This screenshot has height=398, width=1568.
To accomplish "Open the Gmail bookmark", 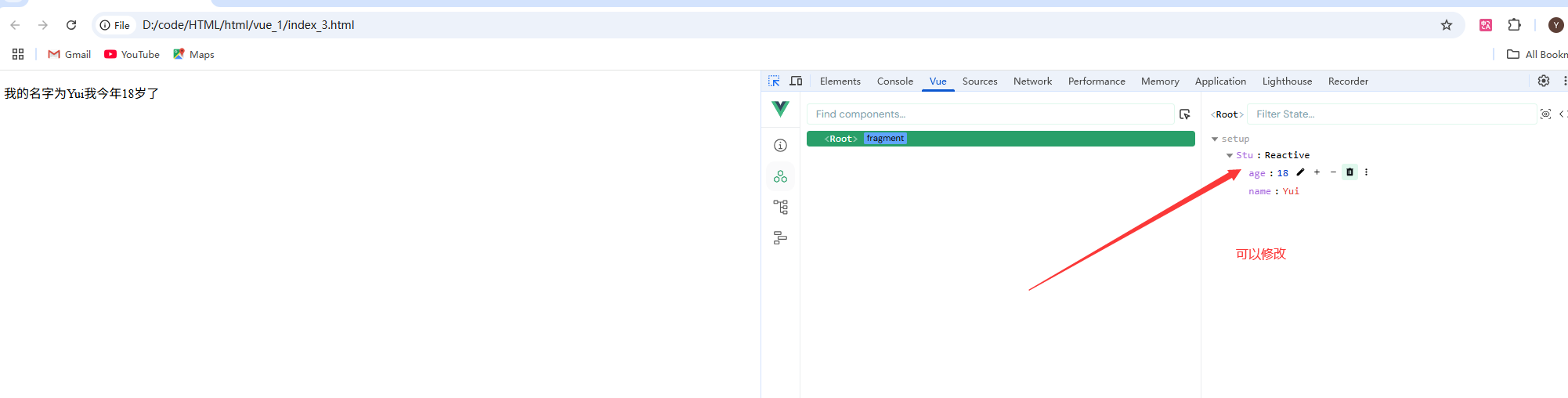I will click(70, 54).
